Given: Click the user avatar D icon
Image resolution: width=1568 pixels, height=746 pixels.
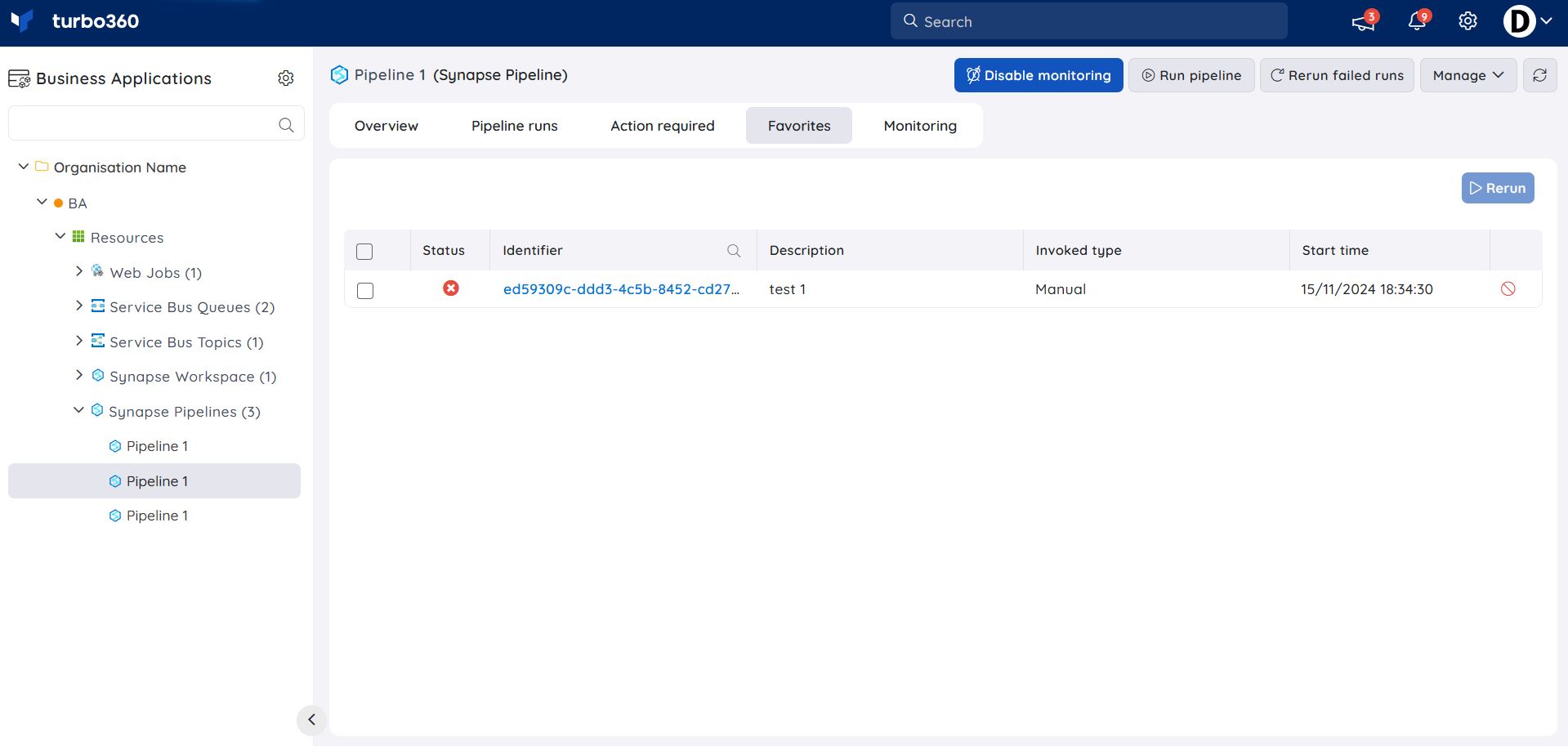Looking at the screenshot, I should [1519, 21].
